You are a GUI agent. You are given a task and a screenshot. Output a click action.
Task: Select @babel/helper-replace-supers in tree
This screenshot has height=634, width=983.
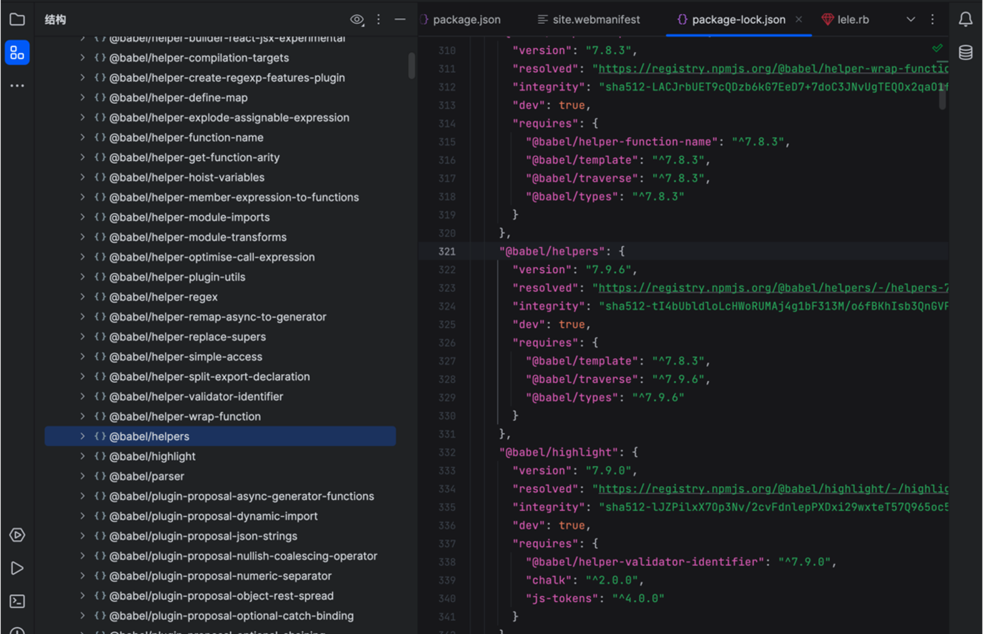[x=187, y=337]
